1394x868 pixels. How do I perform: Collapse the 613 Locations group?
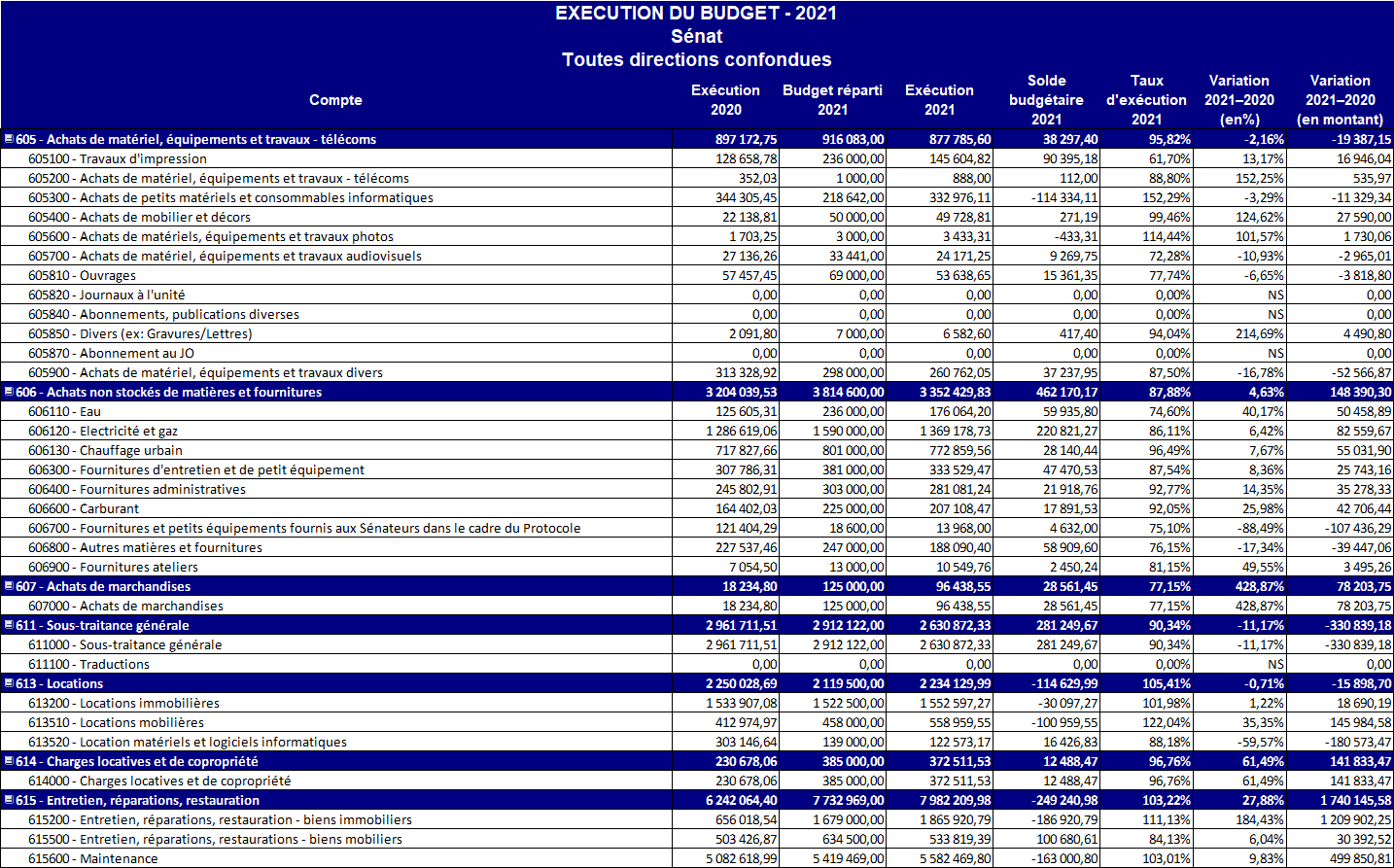point(9,683)
